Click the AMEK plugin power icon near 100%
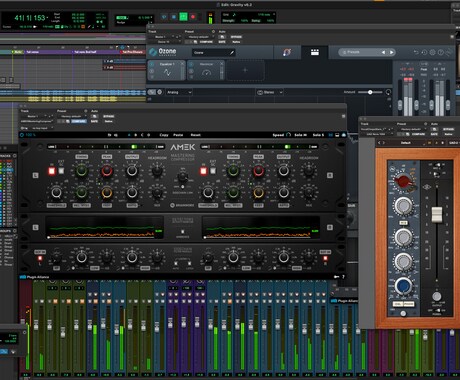Image resolution: width=460 pixels, height=380 pixels. pyautogui.click(x=22, y=135)
